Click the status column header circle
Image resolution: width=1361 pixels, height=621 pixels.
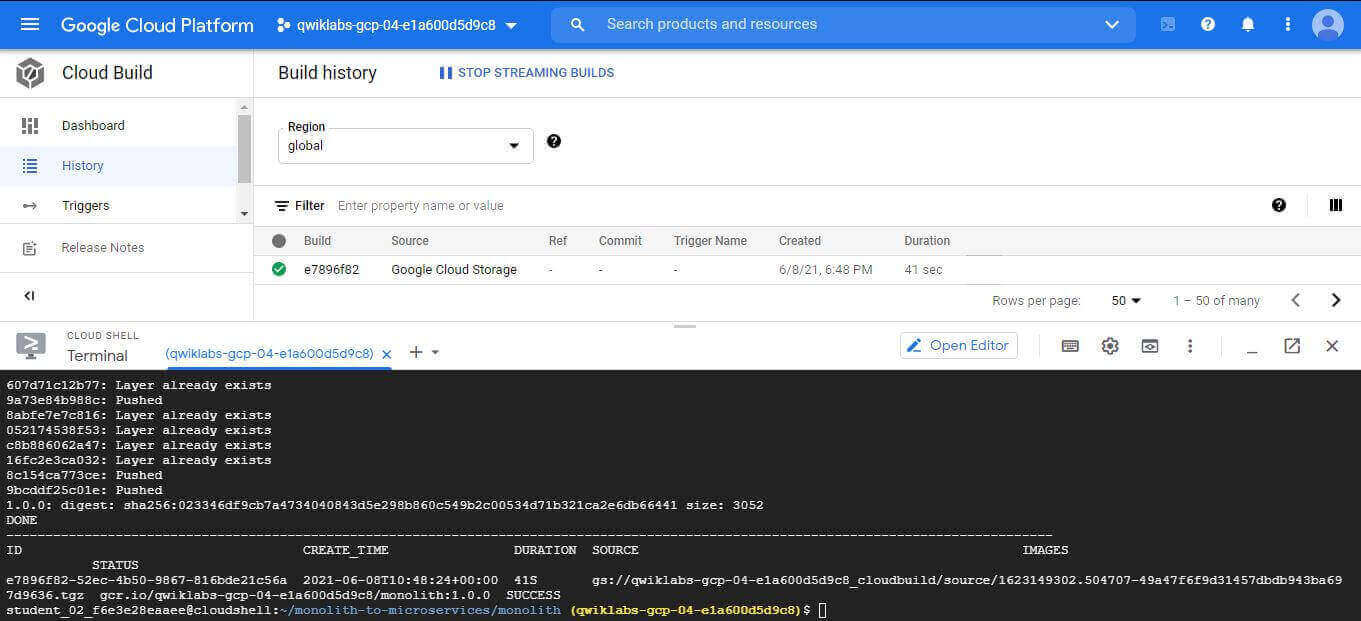click(279, 241)
